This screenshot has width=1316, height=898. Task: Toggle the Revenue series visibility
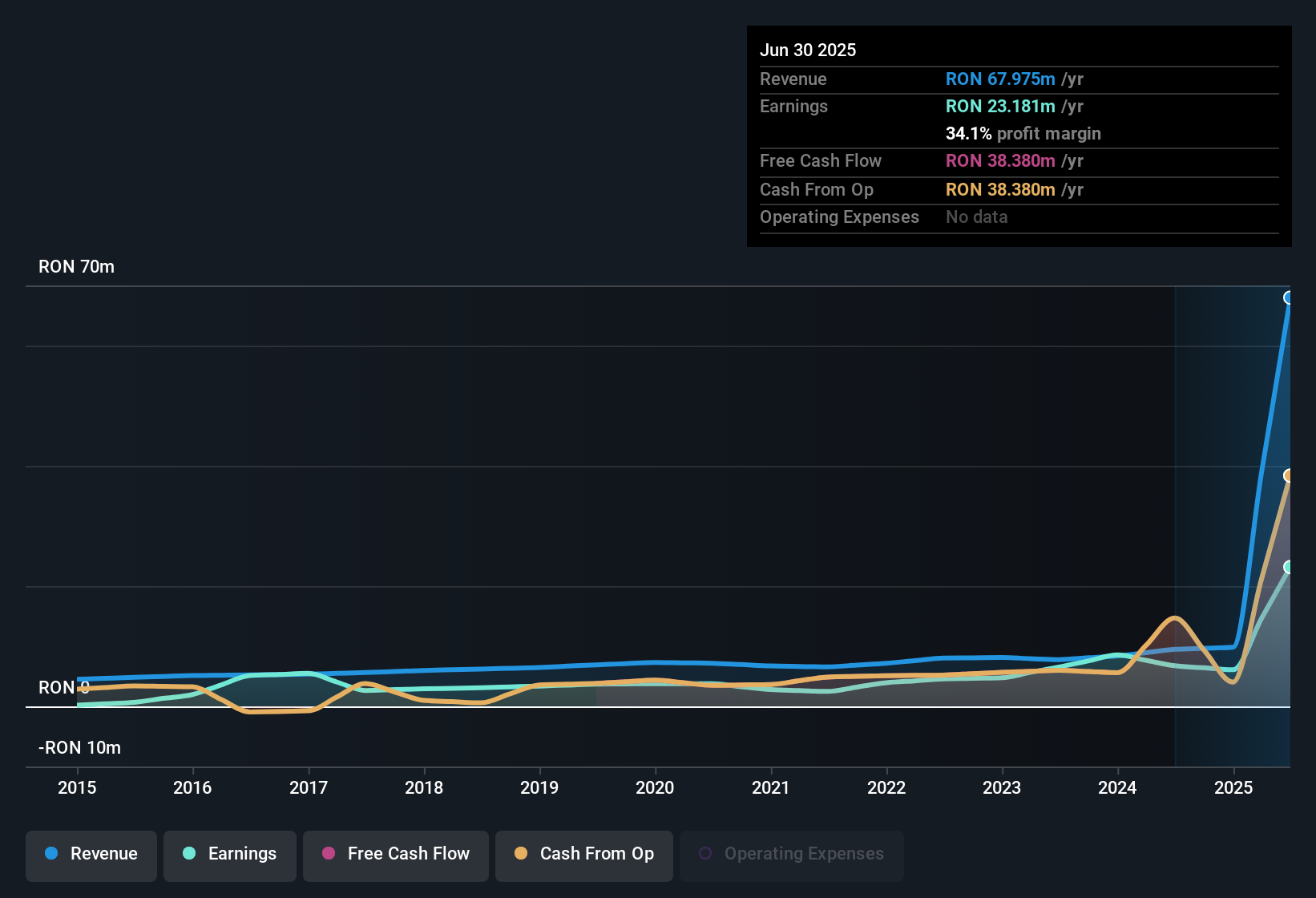(91, 856)
